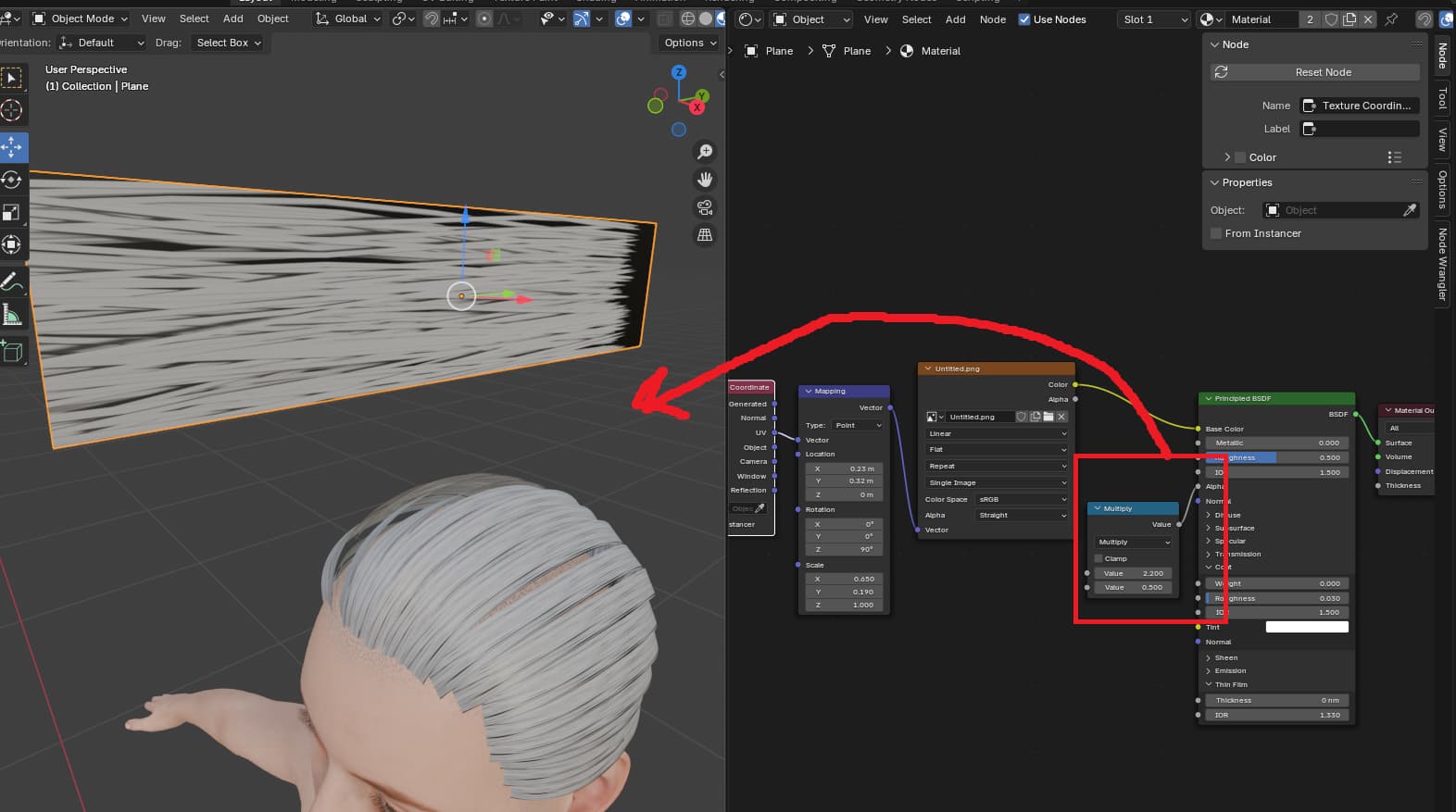The image size is (1456, 812).
Task: Open the Object Mode dropdown
Action: (x=81, y=19)
